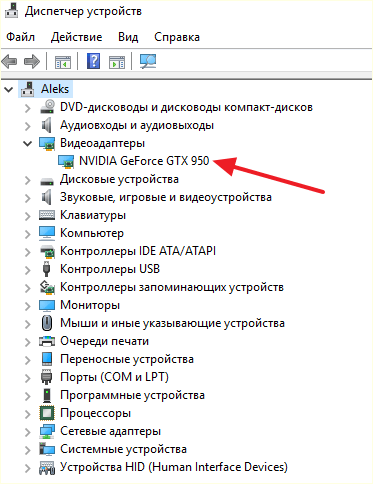Click the Видеоадаптеры category icon

(47, 143)
